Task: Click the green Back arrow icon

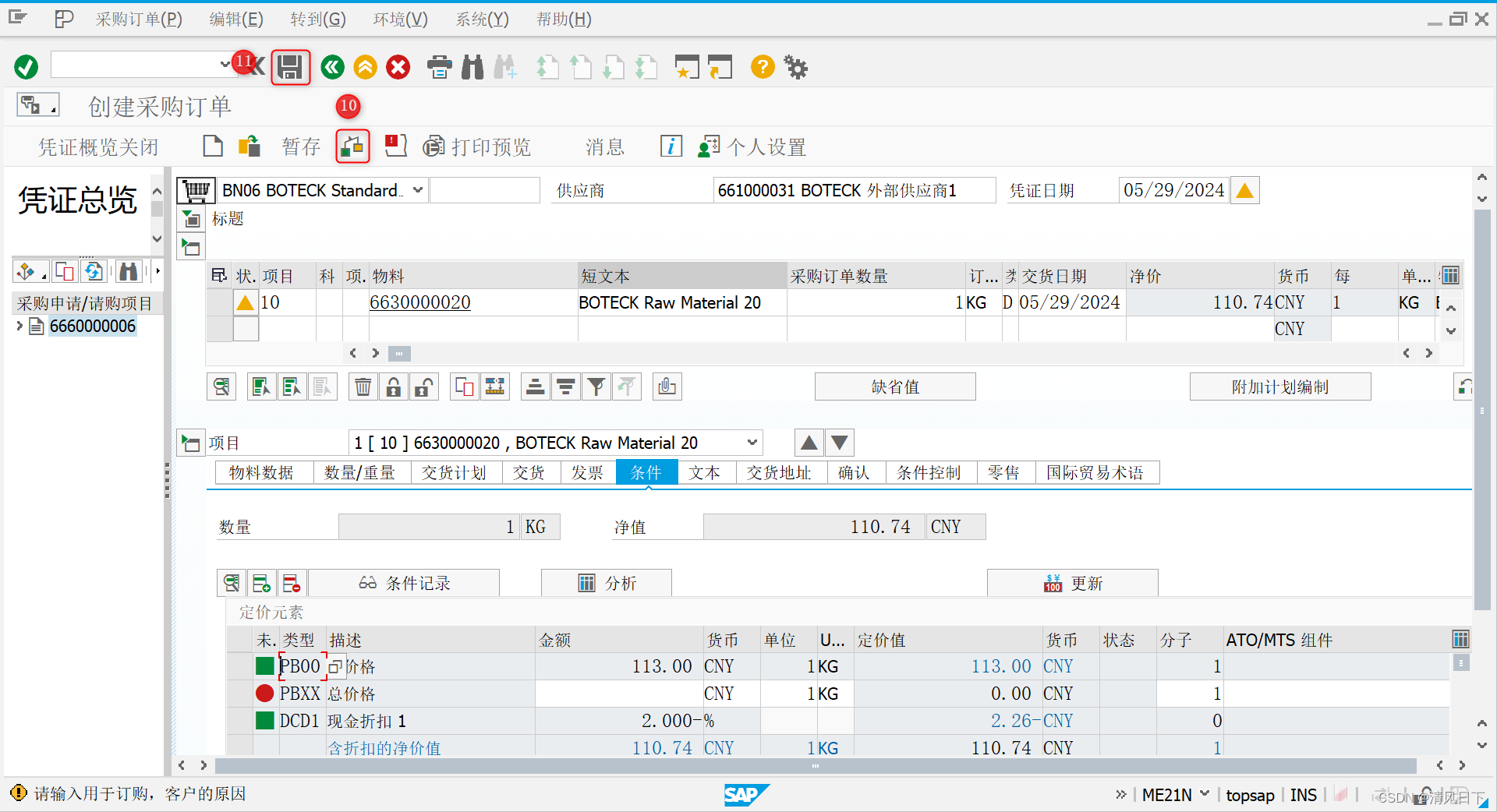Action: [332, 67]
